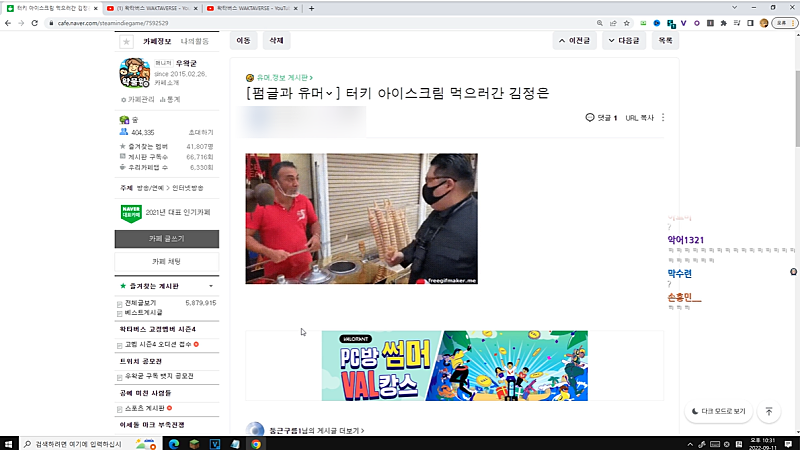Copy post link with URL 복사
800x450 pixels.
coord(639,117)
